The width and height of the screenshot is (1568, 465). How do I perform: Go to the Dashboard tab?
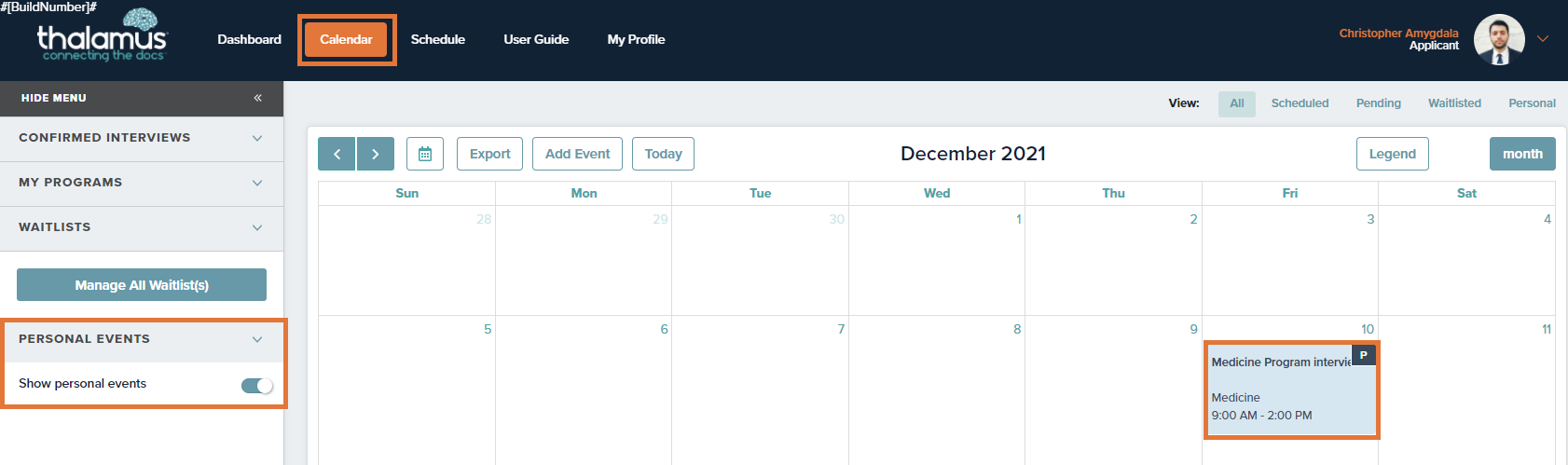pyautogui.click(x=249, y=39)
